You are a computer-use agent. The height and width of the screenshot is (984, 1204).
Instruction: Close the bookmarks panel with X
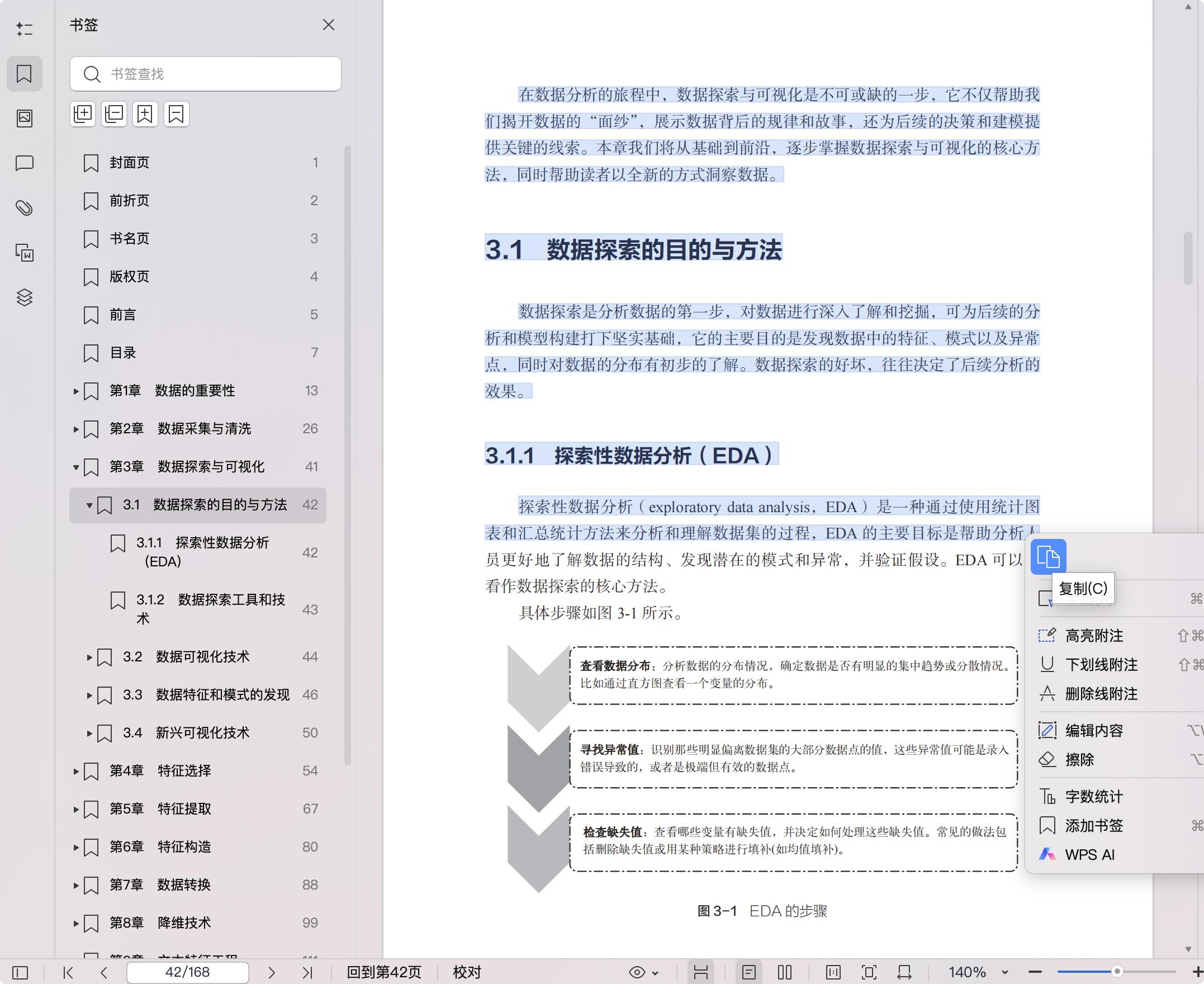329,25
